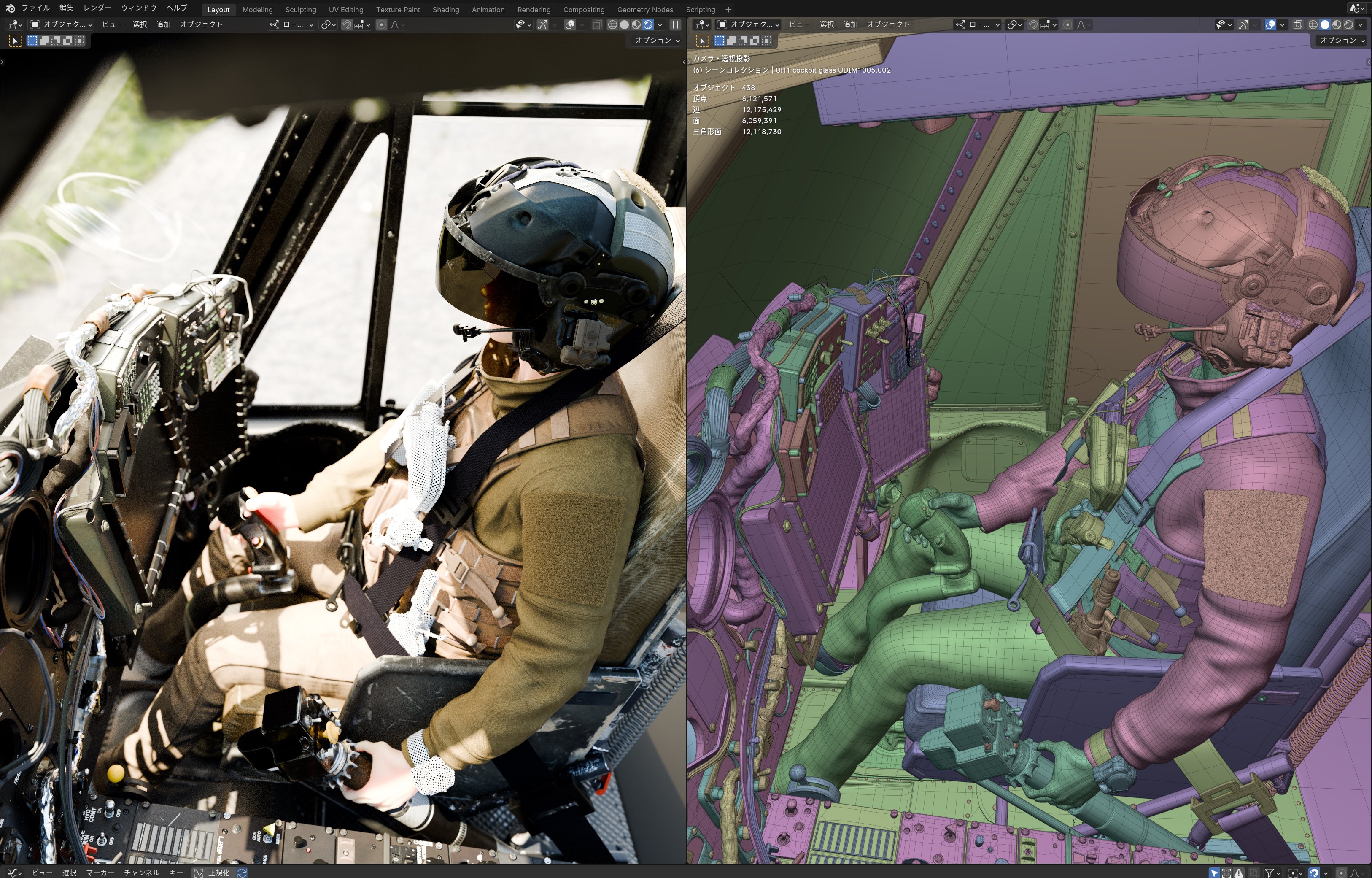The height and width of the screenshot is (878, 1372).
Task: Toggle overlays in the right viewport
Action: pyautogui.click(x=1270, y=24)
